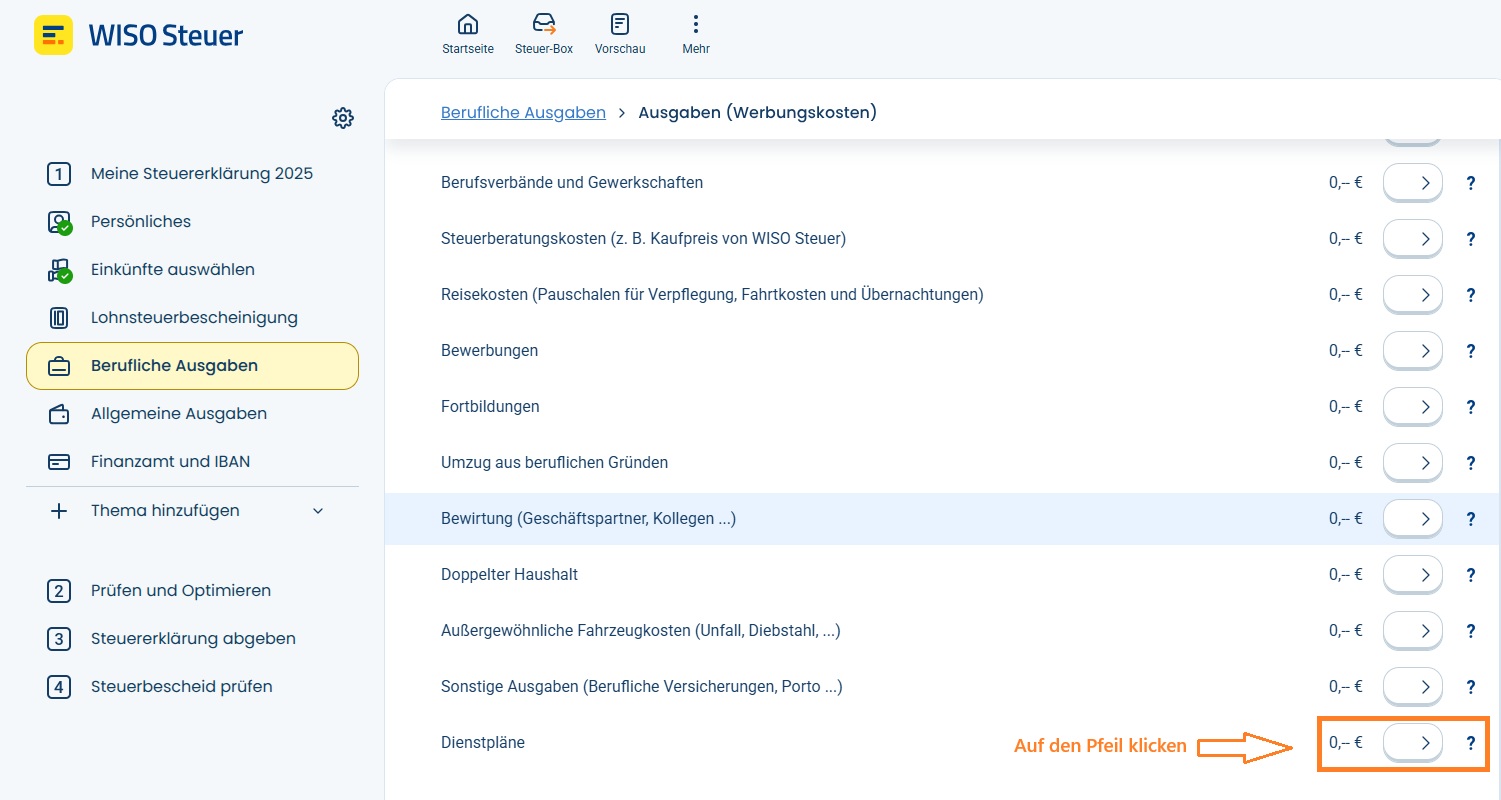Click the Sonstige Ausgaben row label

pos(641,687)
